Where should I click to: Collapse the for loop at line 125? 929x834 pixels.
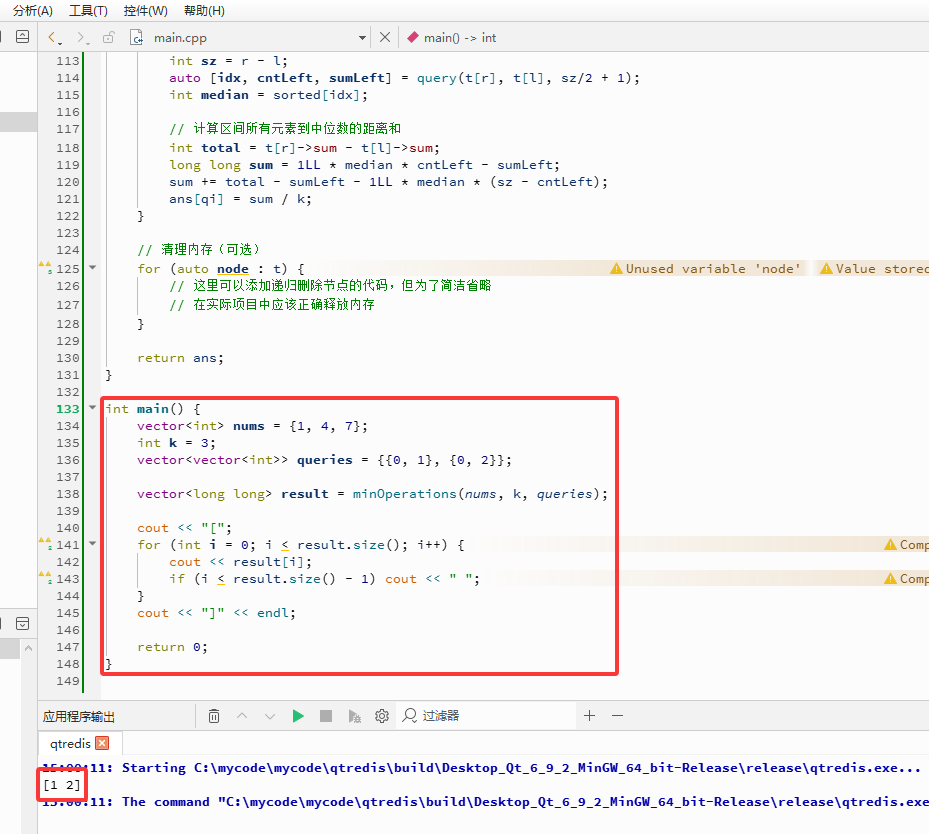(x=92, y=268)
